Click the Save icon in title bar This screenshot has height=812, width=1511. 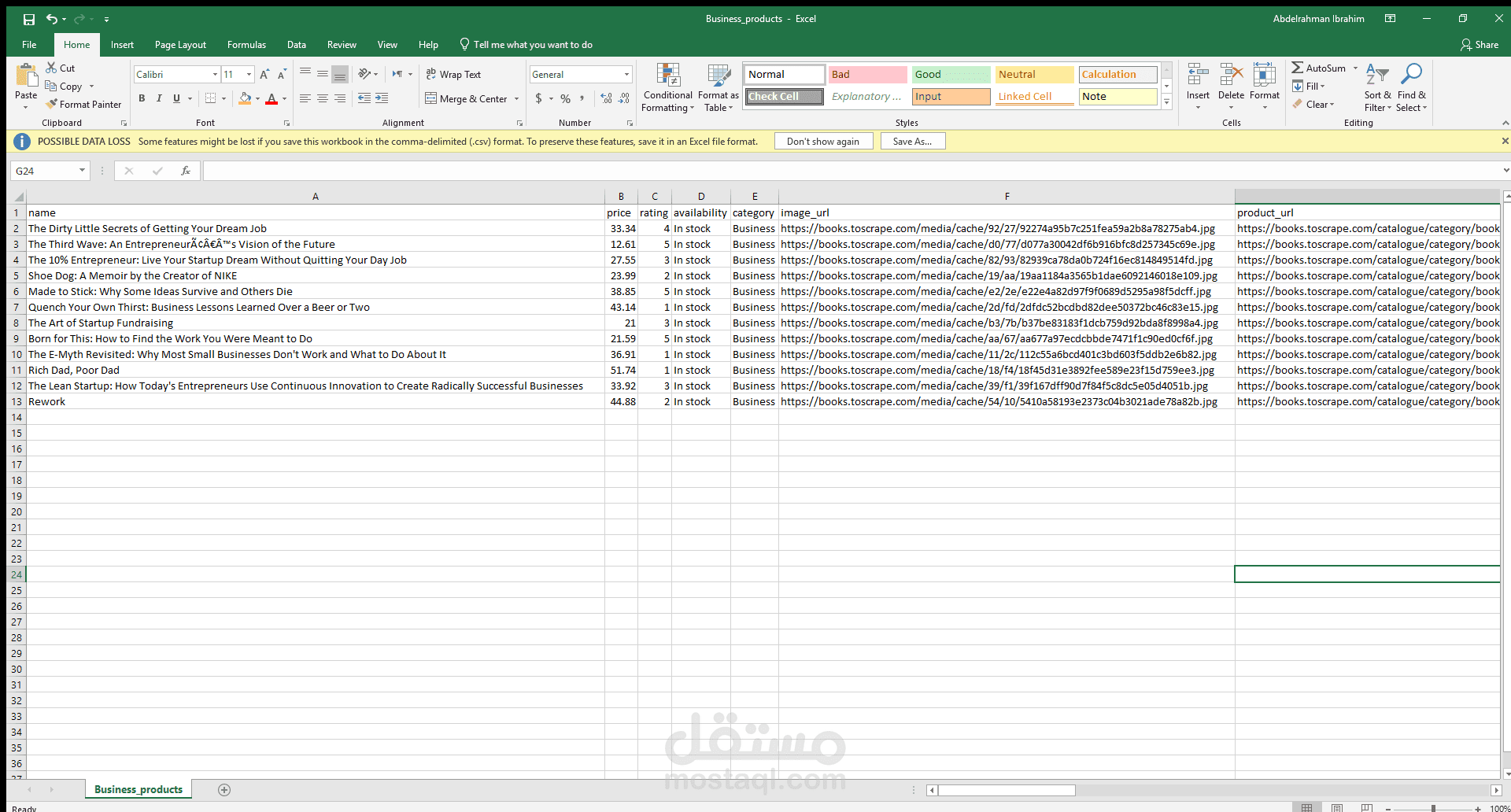coord(29,19)
